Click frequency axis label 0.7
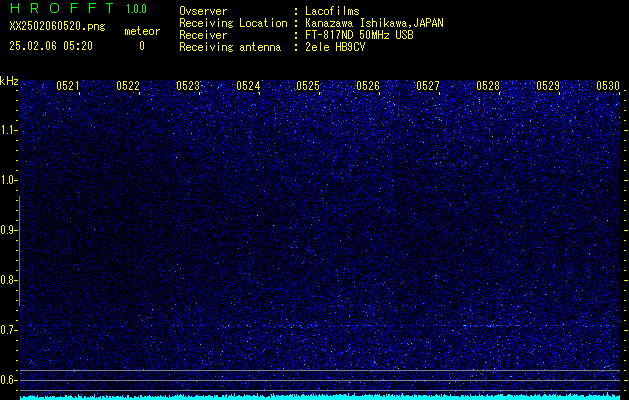Screen dimensions: 629x400 pyautogui.click(x=8, y=330)
